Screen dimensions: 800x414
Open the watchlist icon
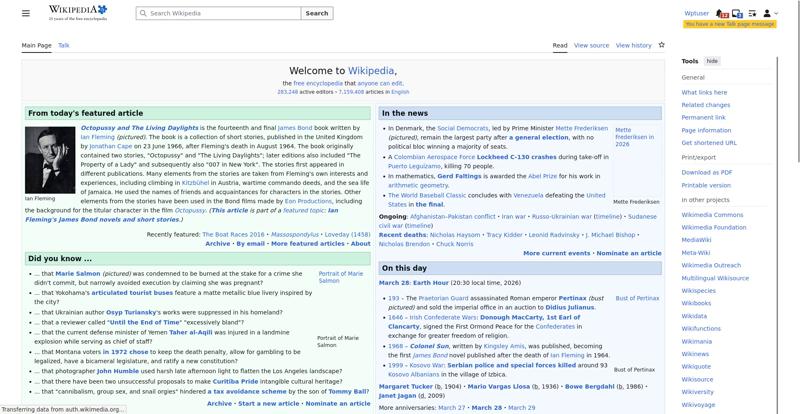pyautogui.click(x=752, y=13)
